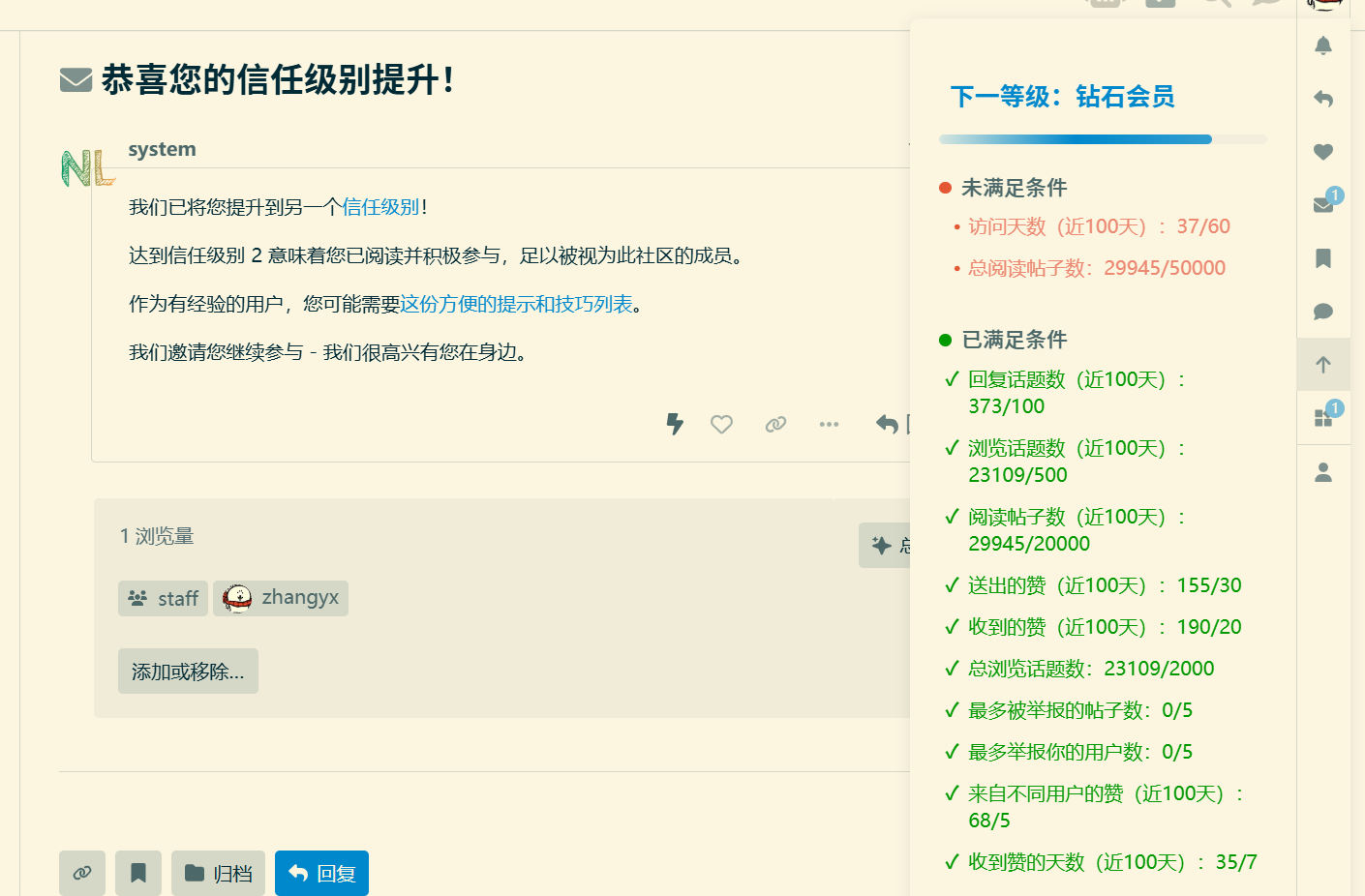Viewport: 1365px width, 896px height.
Task: Click 来自不同用户的赞 68/5 entry
Action: (1106, 807)
